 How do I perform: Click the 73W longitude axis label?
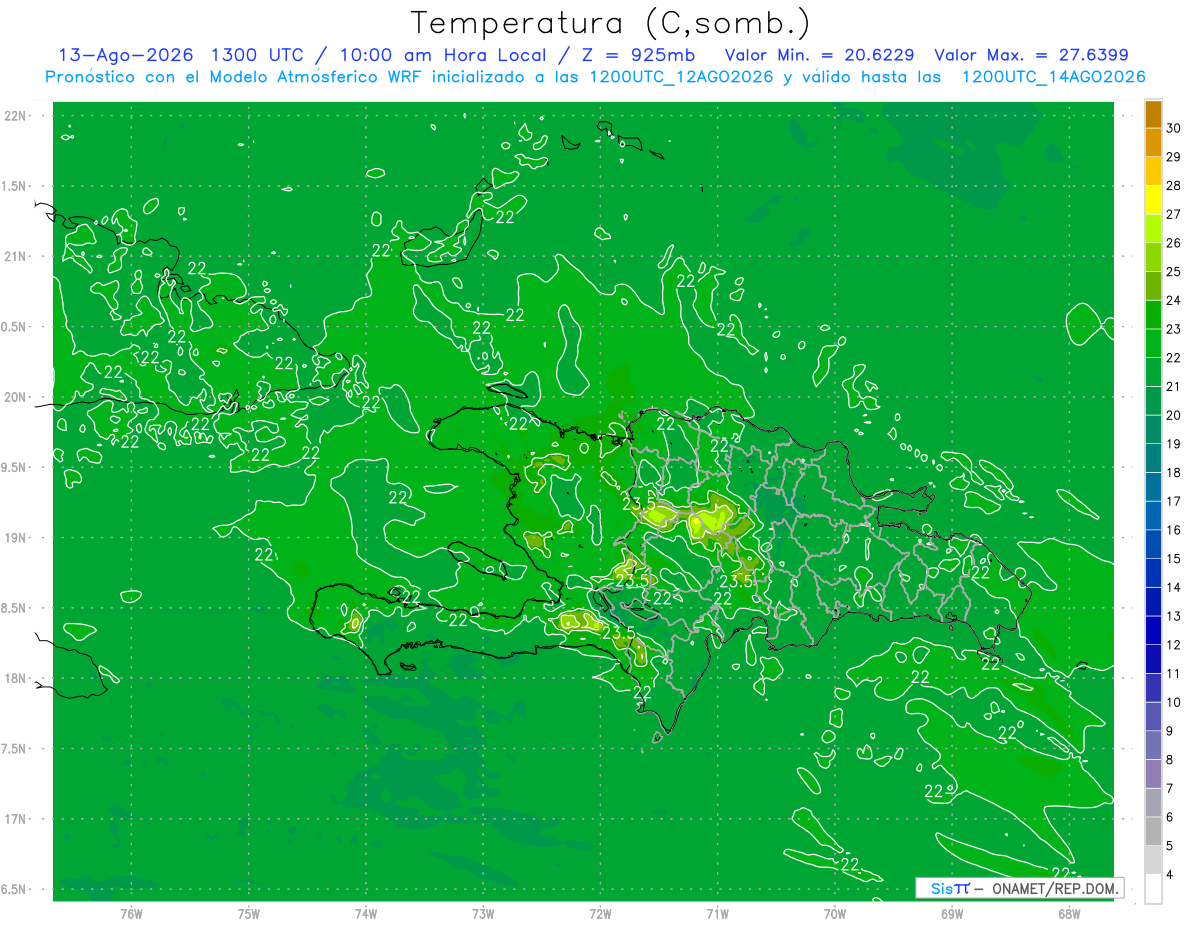(483, 914)
